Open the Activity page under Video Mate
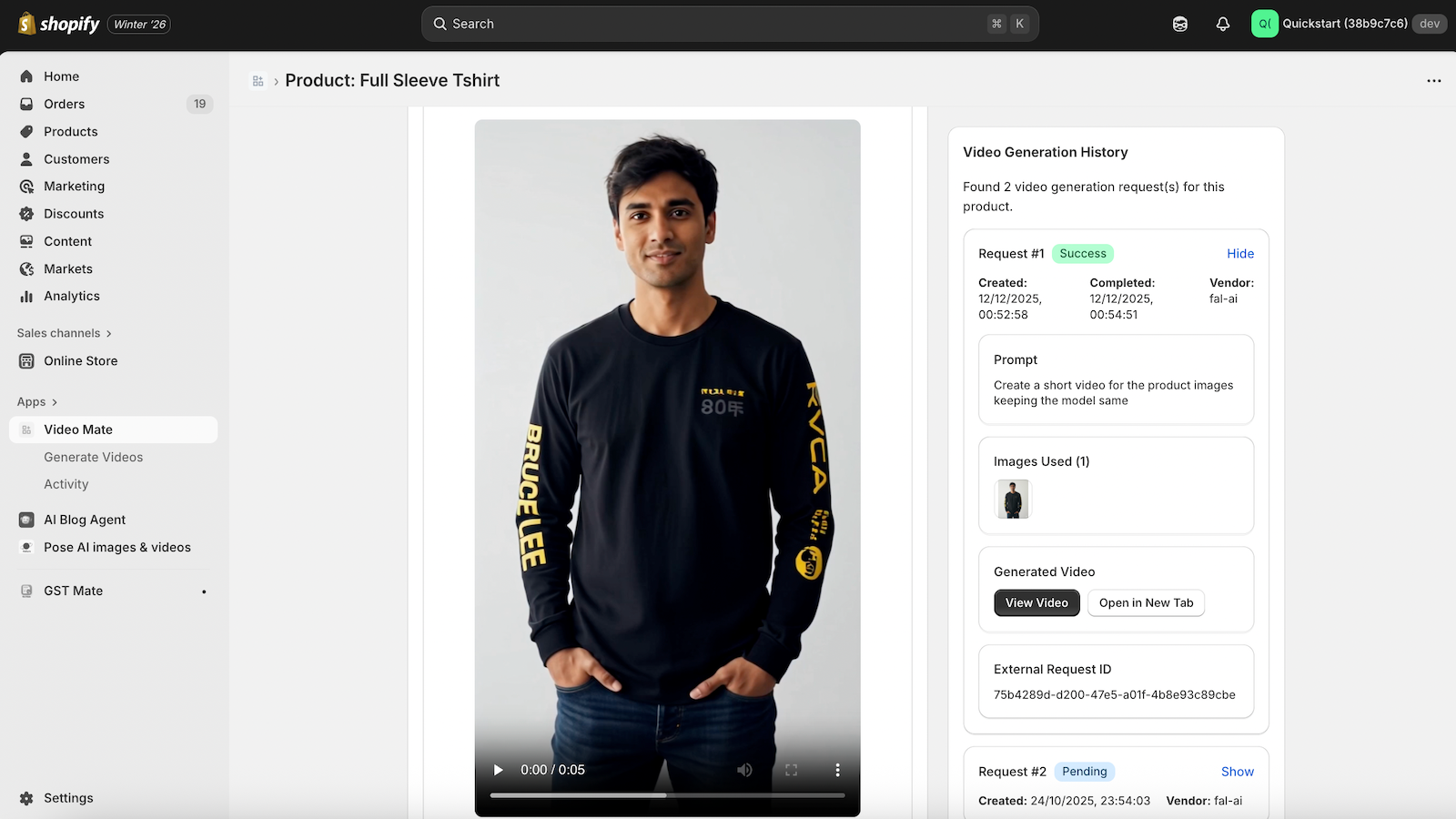 (66, 483)
